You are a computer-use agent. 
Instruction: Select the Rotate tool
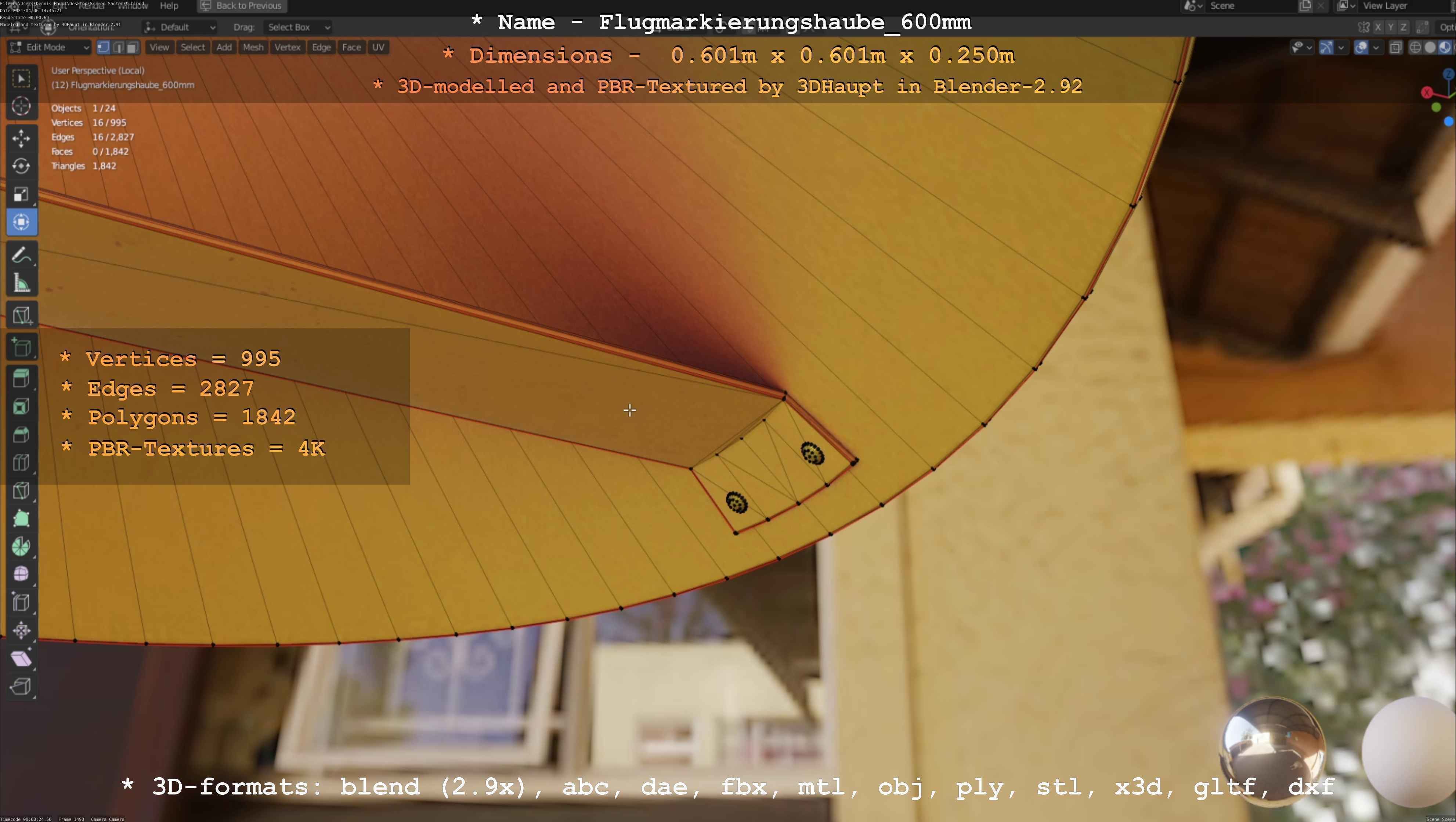tap(21, 166)
